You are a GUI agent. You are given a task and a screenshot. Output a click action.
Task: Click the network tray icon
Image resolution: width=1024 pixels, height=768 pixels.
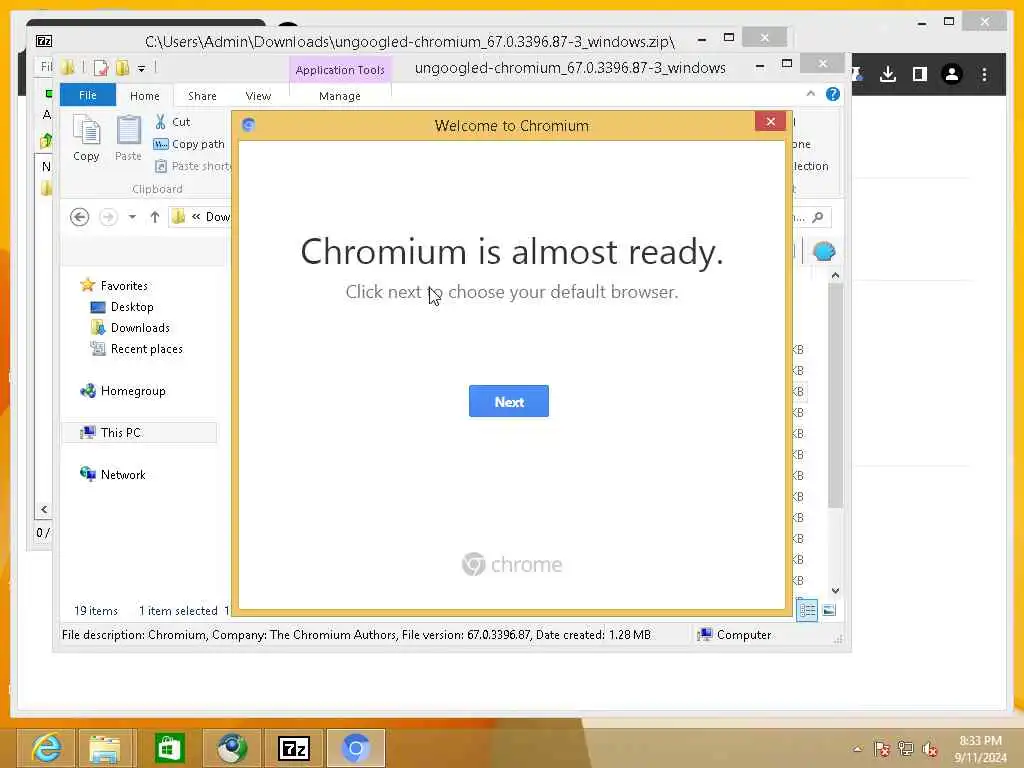point(905,748)
